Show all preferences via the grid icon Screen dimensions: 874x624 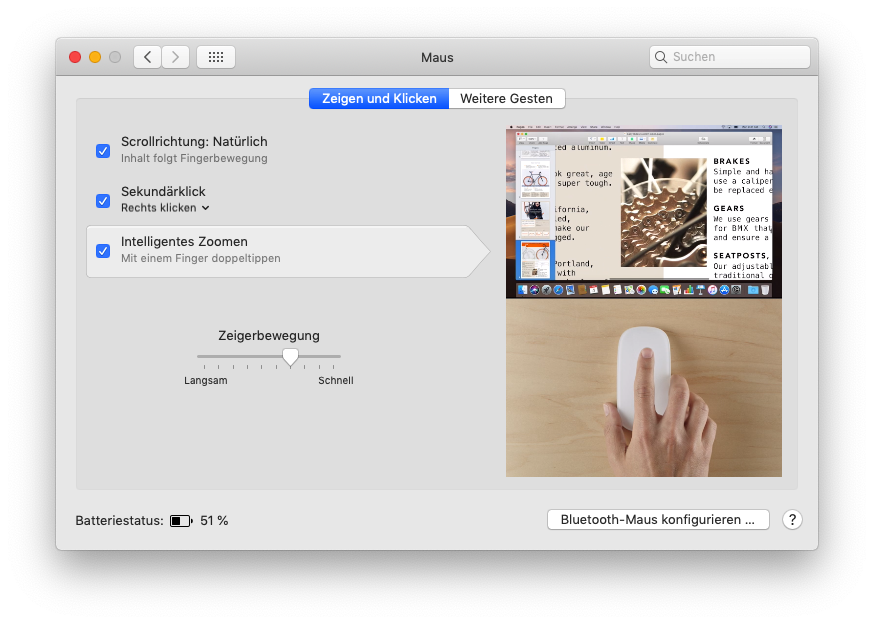[x=216, y=57]
